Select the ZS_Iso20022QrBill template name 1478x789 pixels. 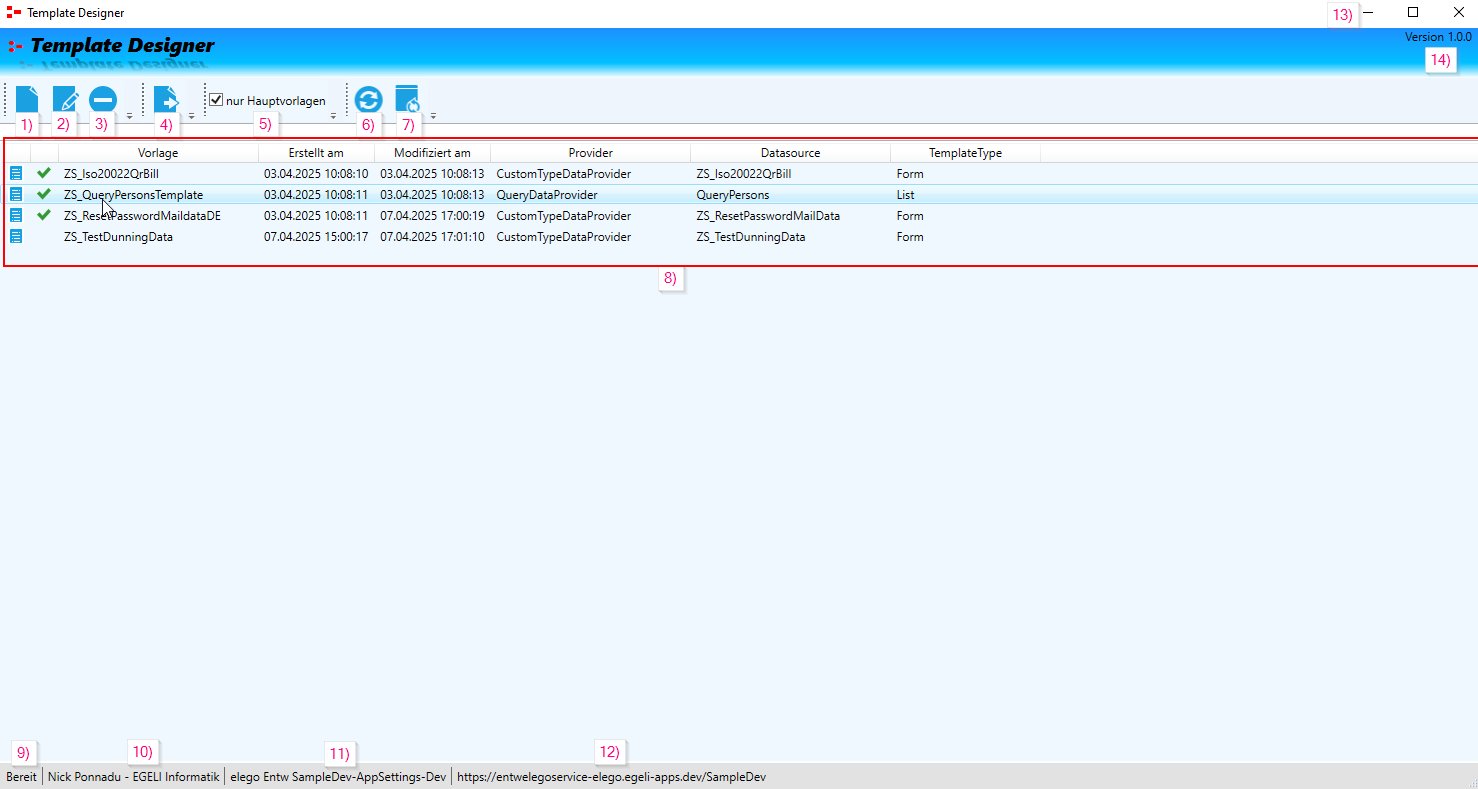click(111, 174)
